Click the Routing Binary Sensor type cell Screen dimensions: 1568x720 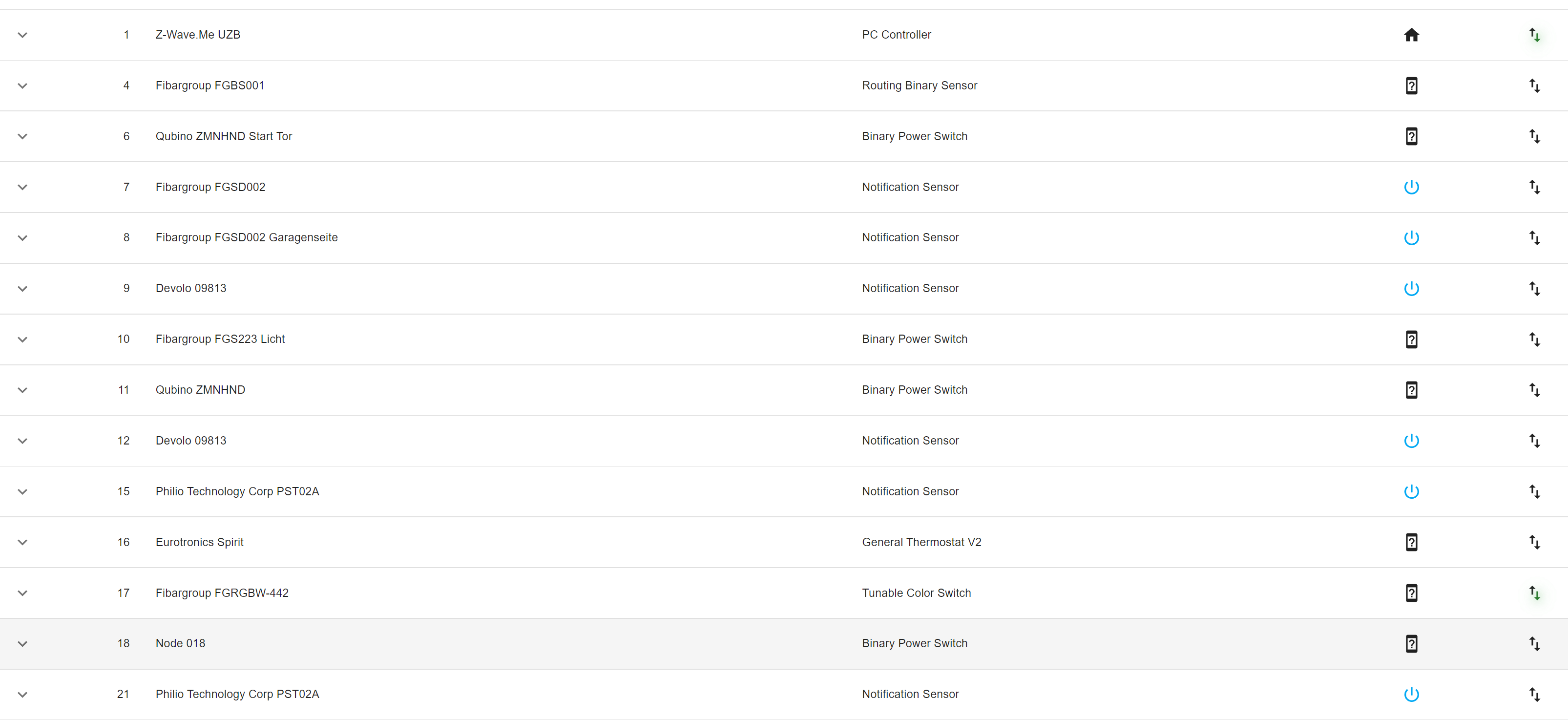click(x=919, y=86)
